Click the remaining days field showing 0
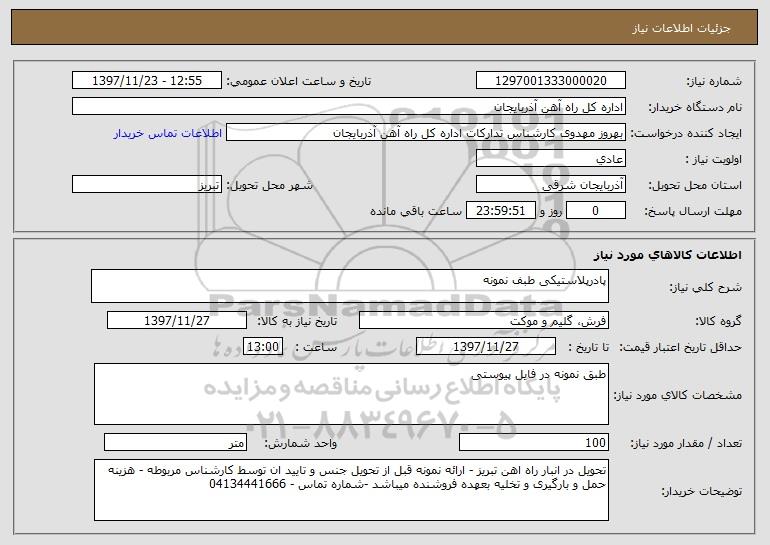Screen dimensions: 770x545 click(x=596, y=211)
